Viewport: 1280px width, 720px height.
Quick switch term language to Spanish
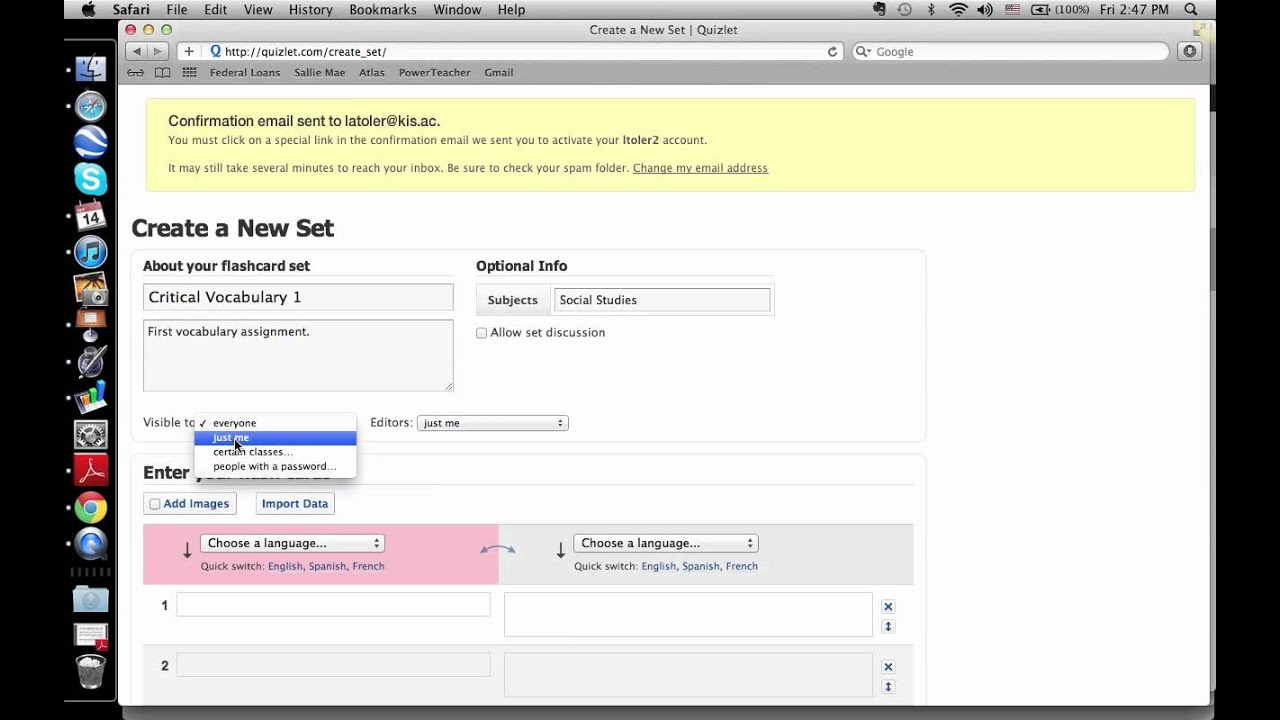tap(327, 566)
